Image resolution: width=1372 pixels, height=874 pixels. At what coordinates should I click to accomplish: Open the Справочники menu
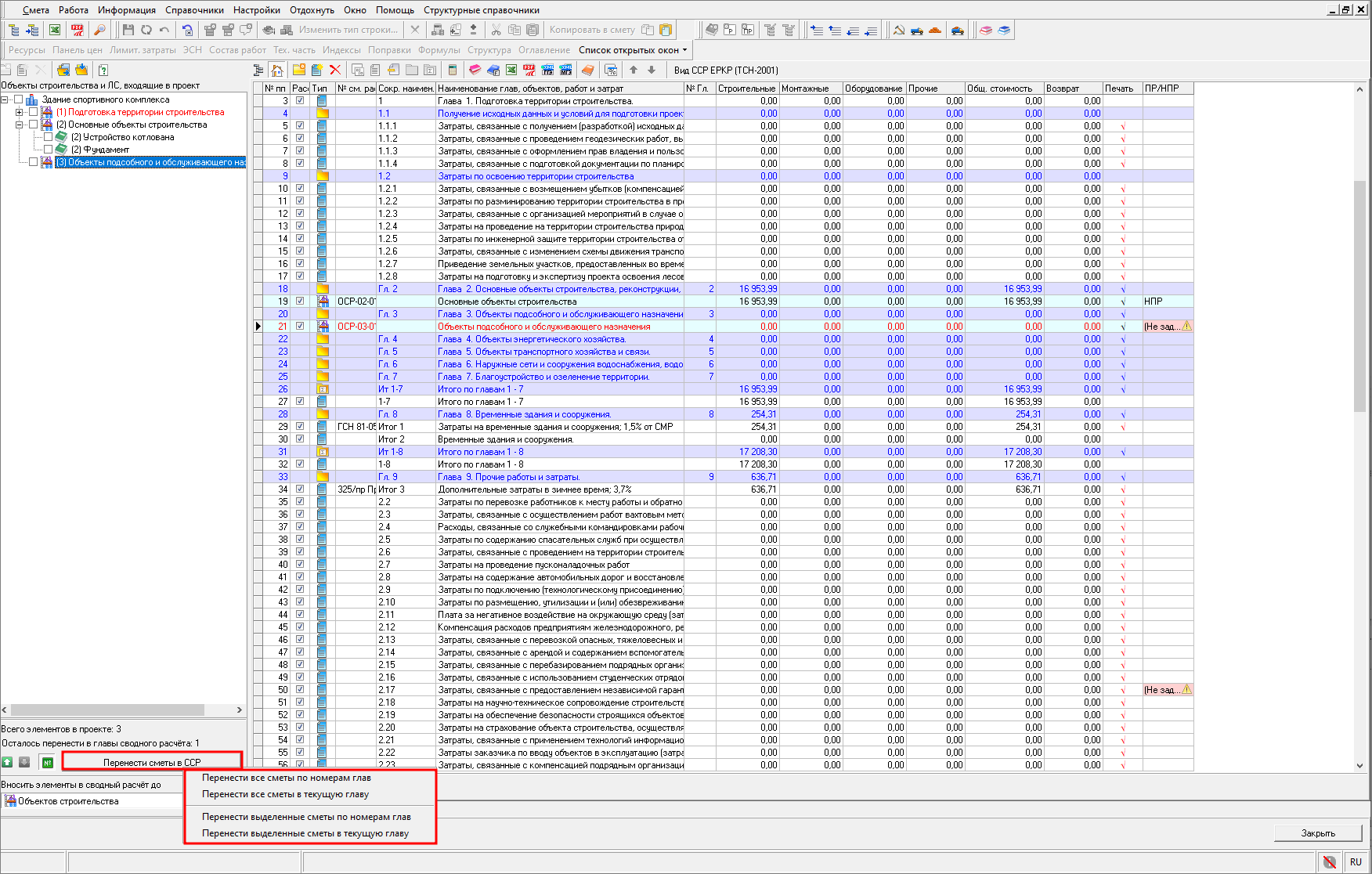point(194,10)
